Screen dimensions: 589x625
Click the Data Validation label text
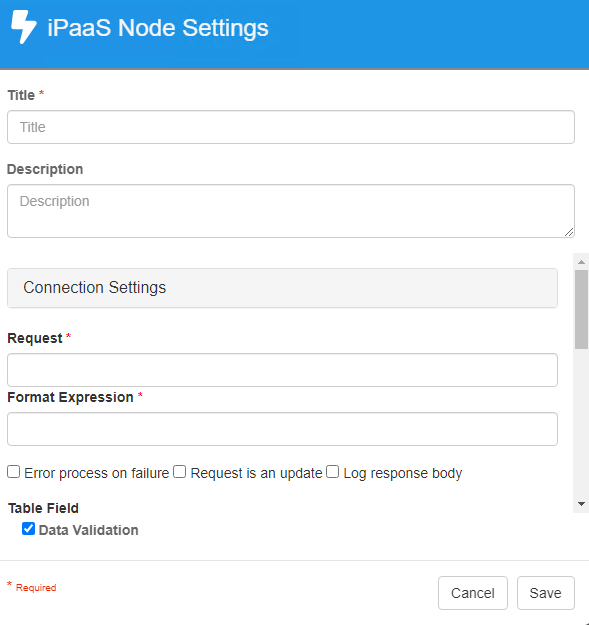click(x=88, y=530)
